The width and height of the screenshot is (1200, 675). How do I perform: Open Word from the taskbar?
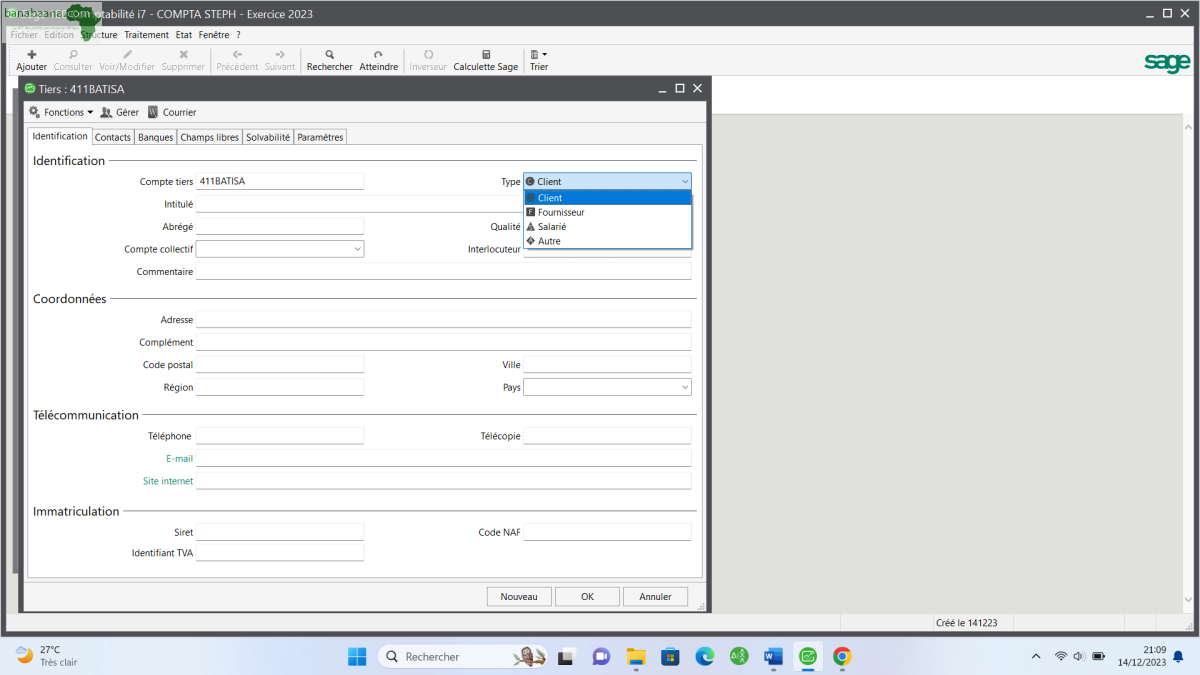tap(773, 656)
